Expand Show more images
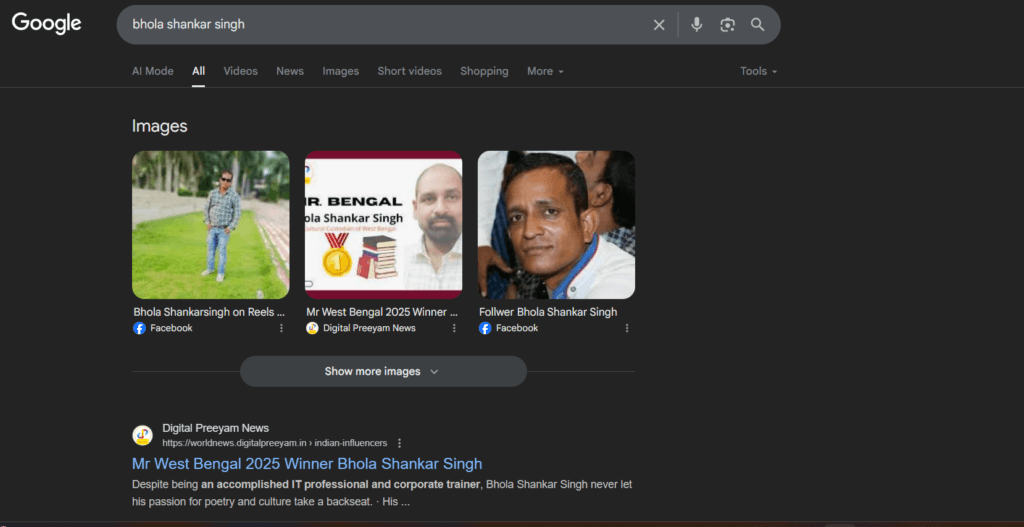 tap(383, 371)
